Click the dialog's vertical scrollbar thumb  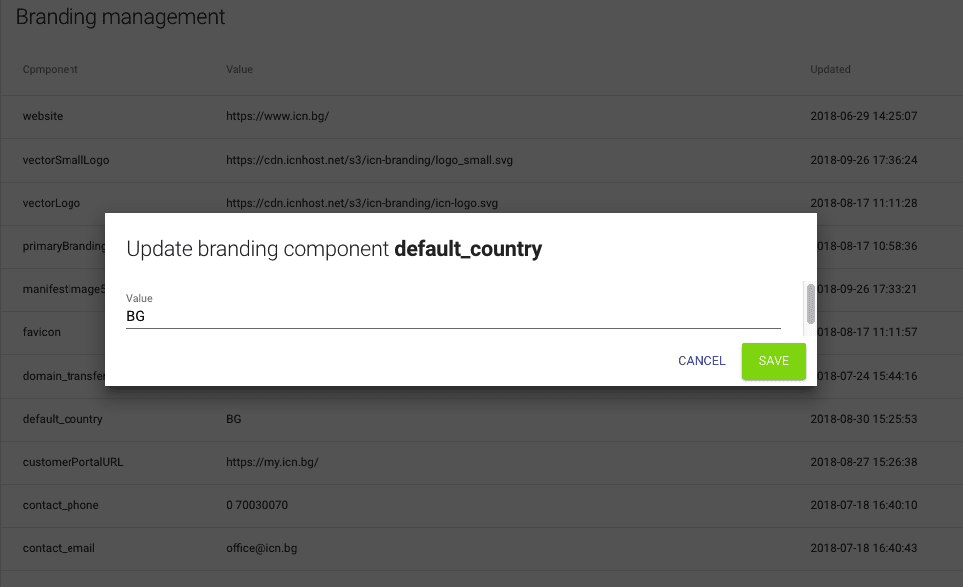click(x=811, y=303)
